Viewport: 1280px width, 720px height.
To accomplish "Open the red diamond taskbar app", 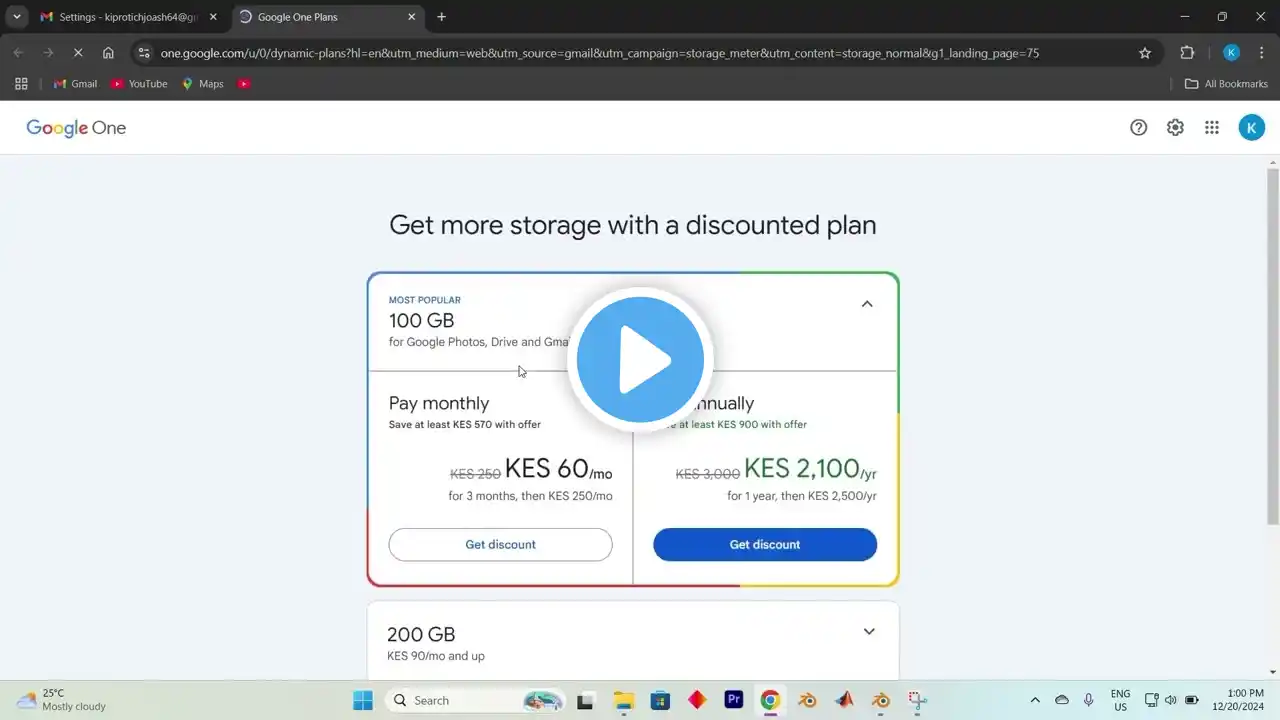I will point(697,700).
